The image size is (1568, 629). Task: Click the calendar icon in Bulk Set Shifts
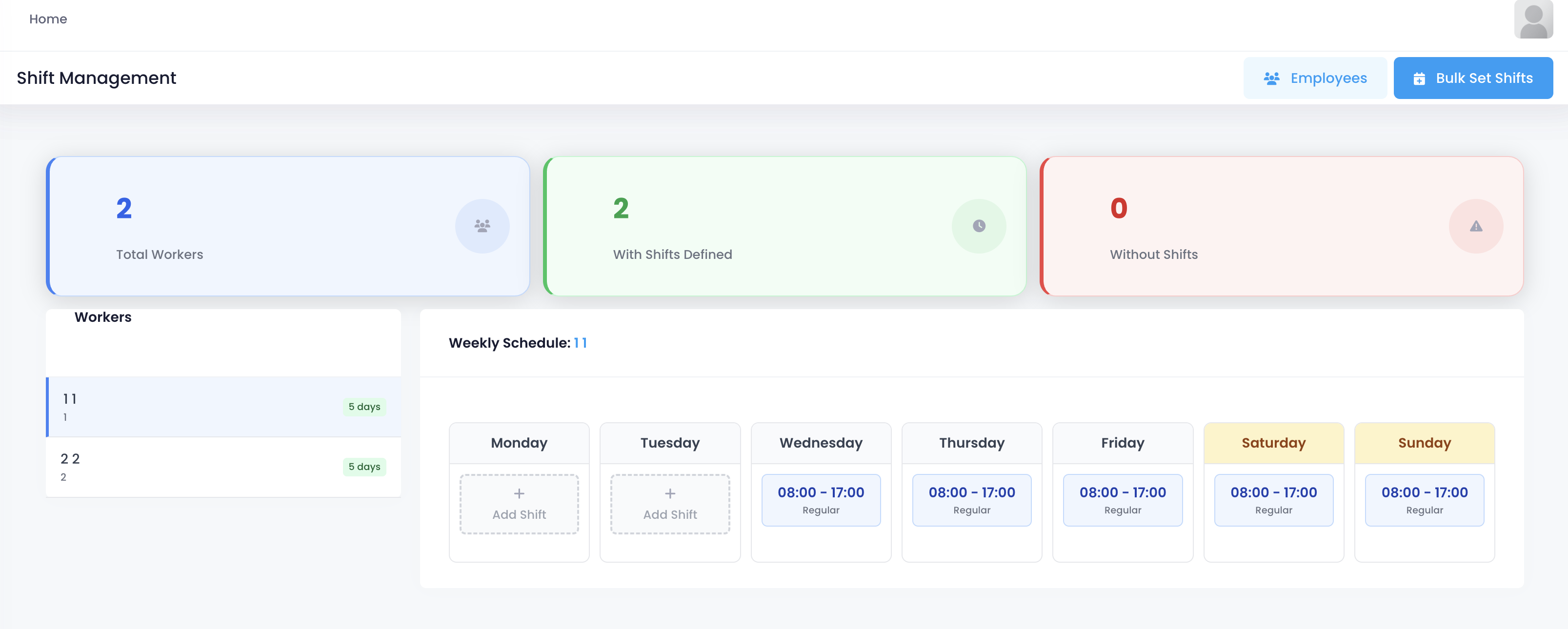click(1419, 79)
